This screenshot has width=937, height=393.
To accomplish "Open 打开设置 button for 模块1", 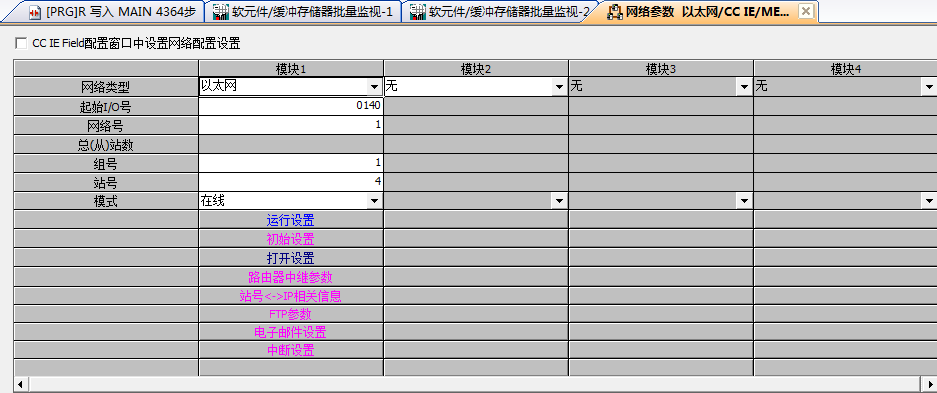I will (290, 258).
